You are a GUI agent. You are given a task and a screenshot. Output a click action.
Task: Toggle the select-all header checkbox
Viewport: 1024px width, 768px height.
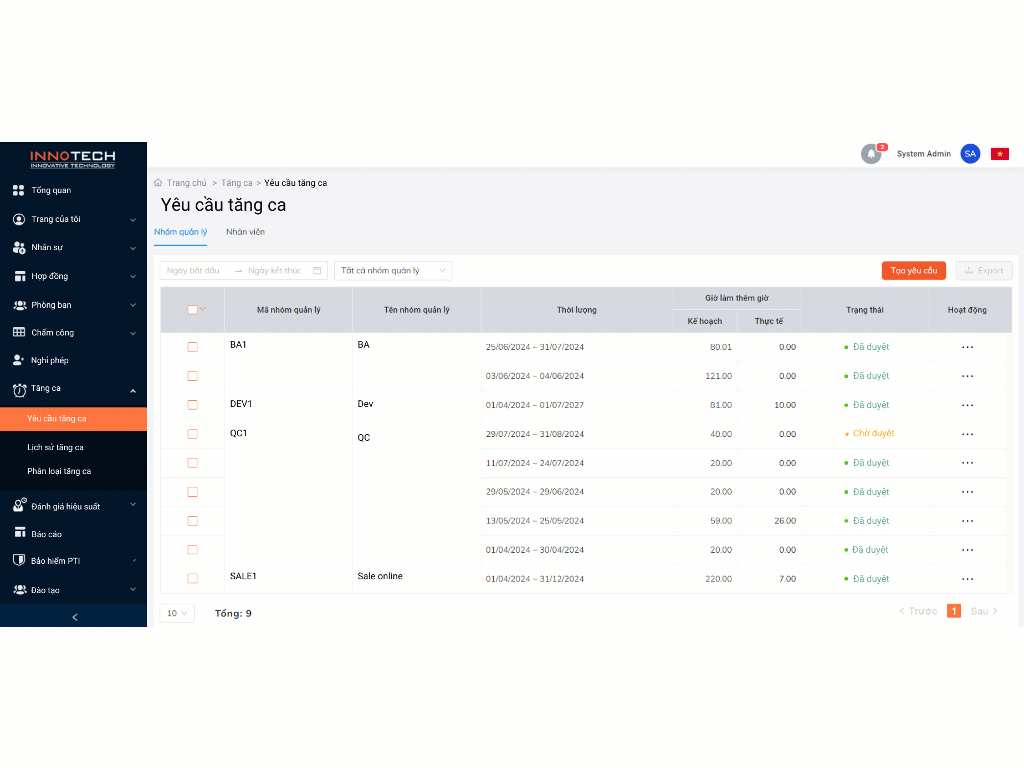(x=193, y=310)
